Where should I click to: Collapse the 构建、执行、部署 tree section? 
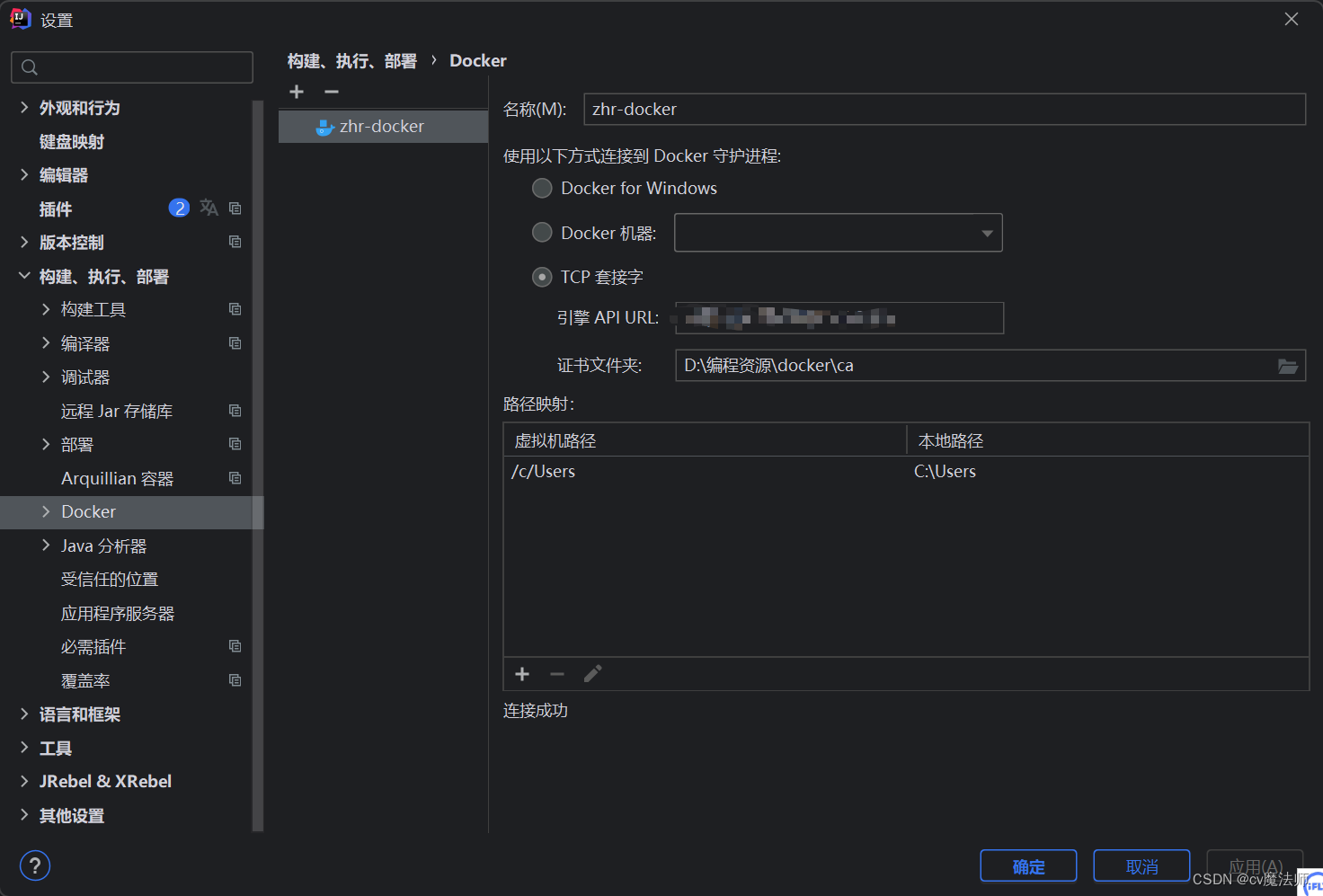pos(23,276)
